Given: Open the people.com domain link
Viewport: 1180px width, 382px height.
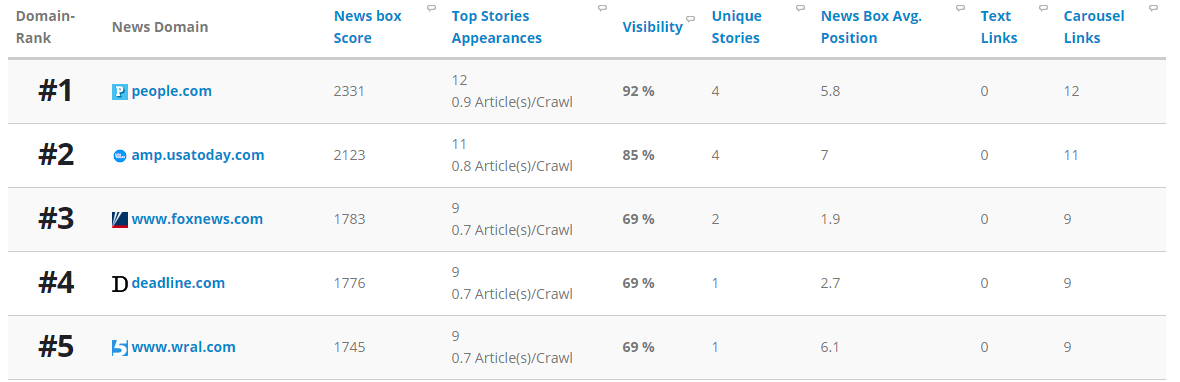Looking at the screenshot, I should point(172,91).
